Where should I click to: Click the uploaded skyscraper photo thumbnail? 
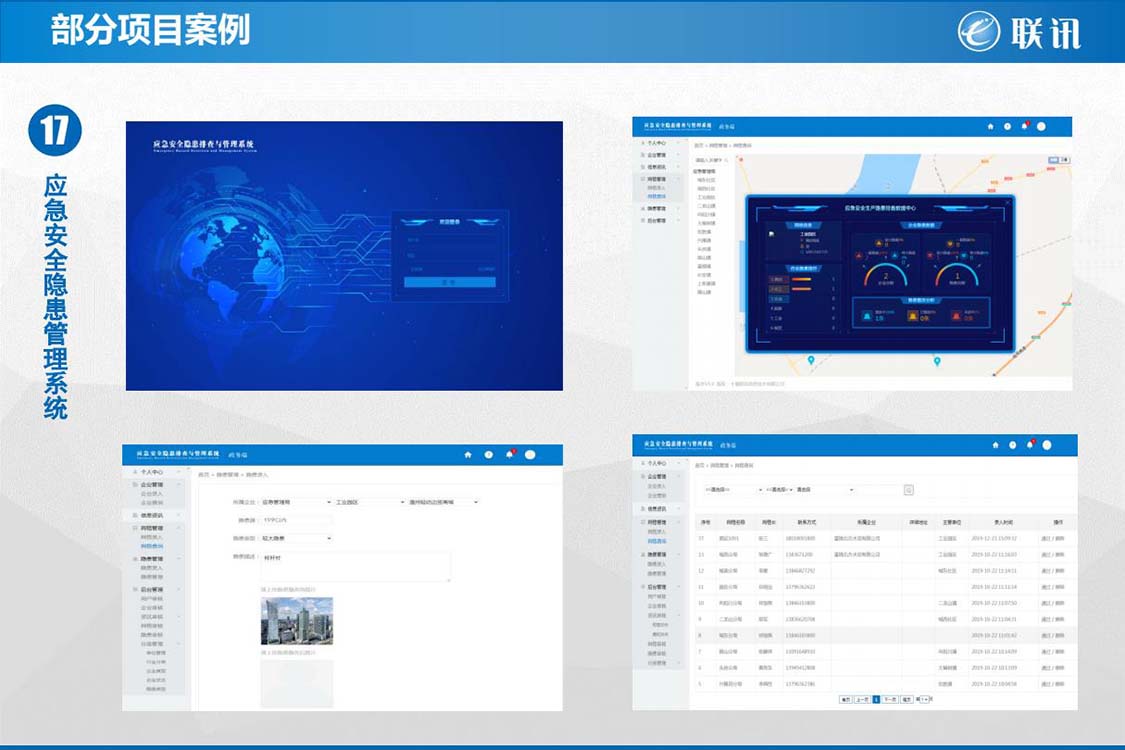[x=297, y=621]
